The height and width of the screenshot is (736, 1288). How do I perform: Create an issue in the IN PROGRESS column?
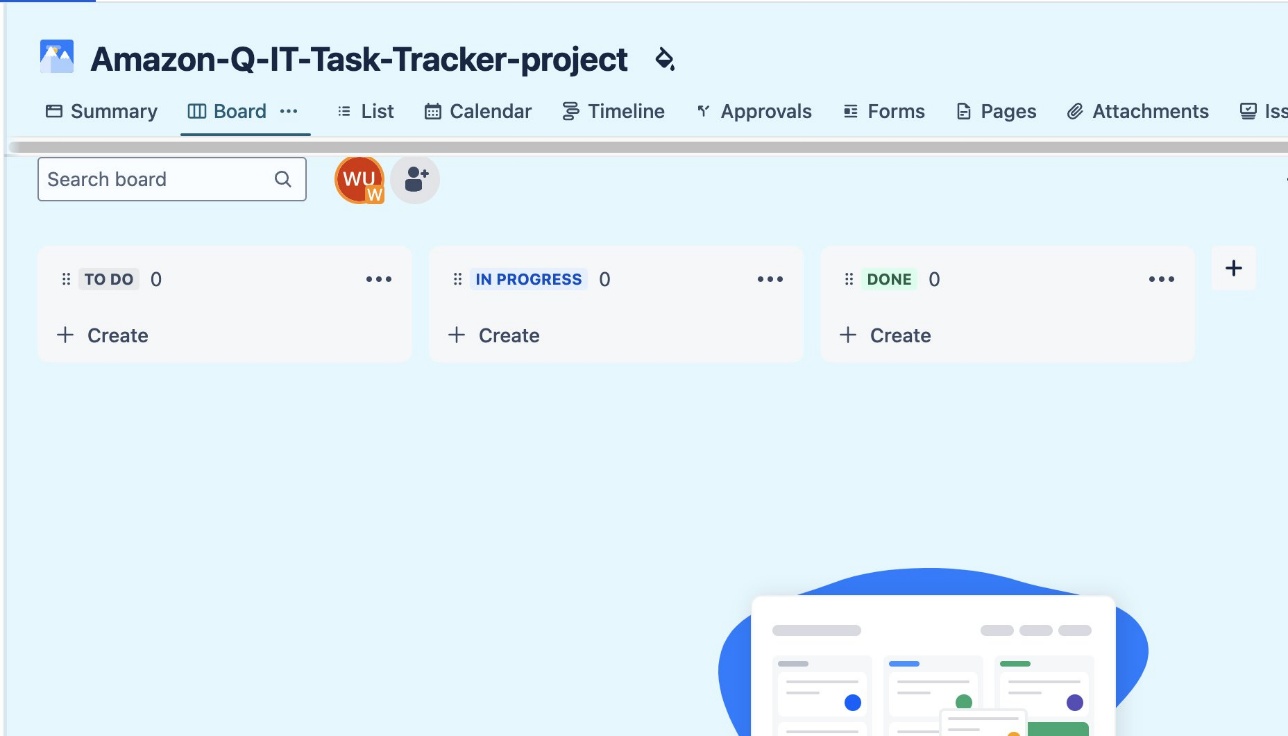pos(494,335)
